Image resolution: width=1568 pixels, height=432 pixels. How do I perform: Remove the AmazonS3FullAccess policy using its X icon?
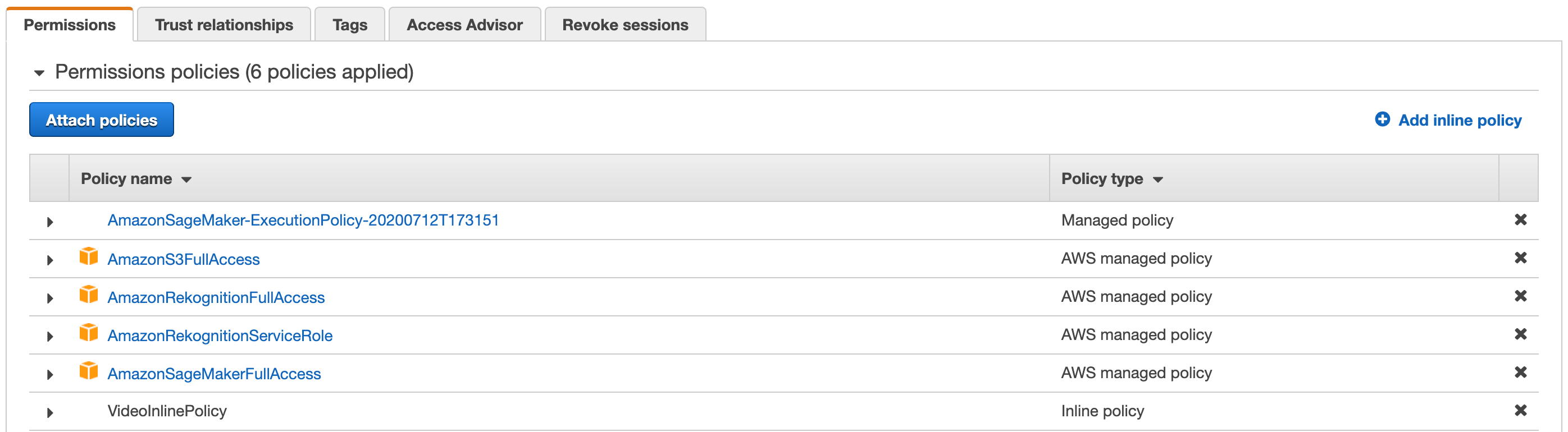[1520, 258]
